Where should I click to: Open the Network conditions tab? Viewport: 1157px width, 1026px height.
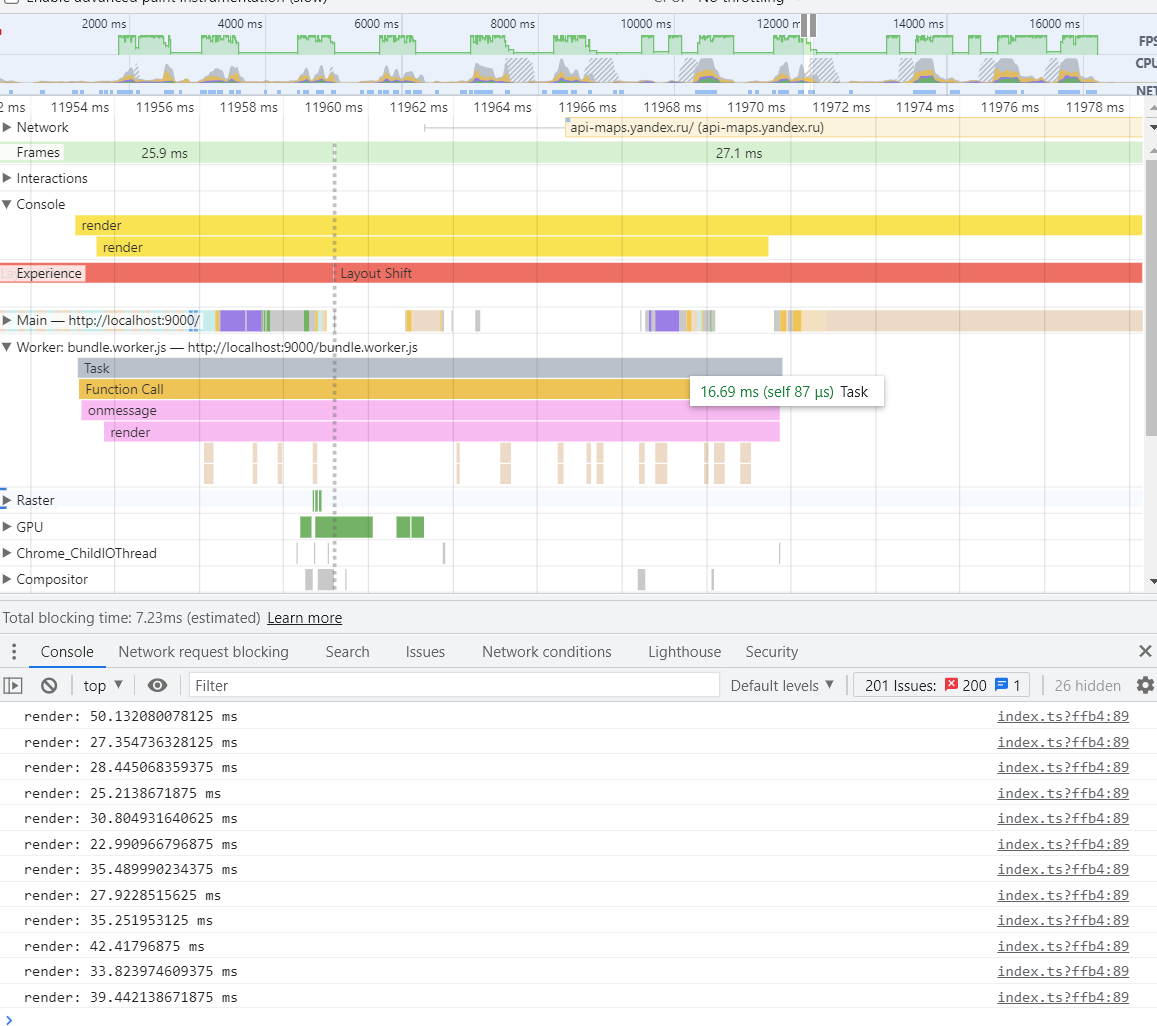coord(547,652)
